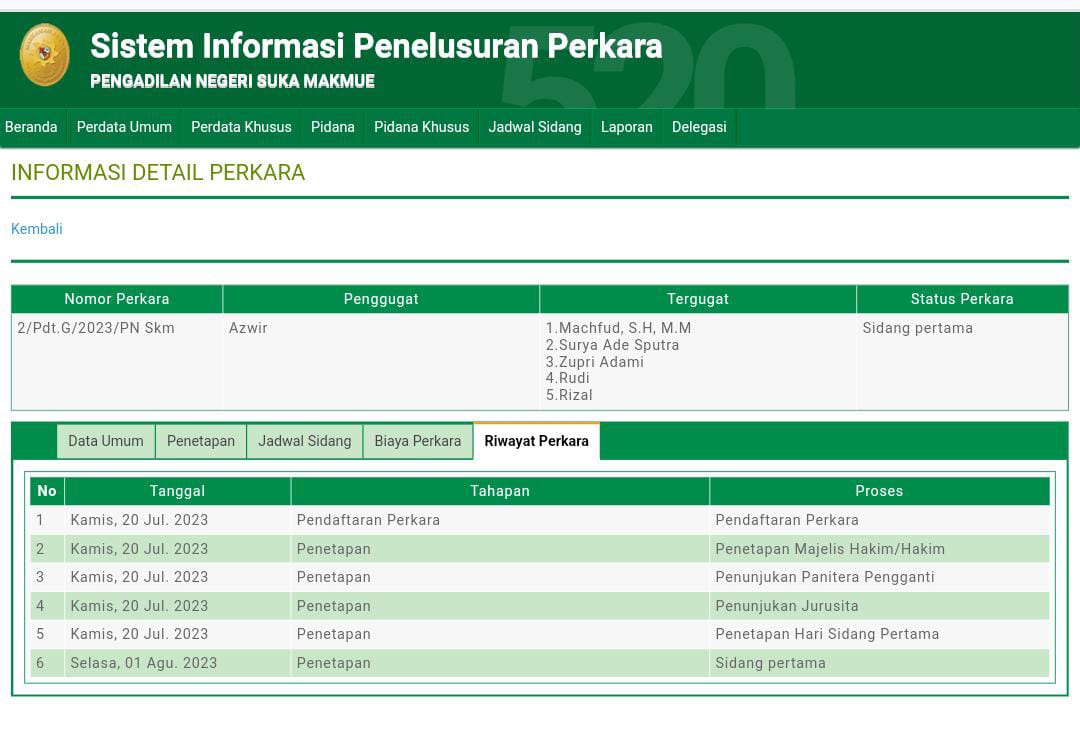Select the Riwayat Perkara tab

(537, 441)
